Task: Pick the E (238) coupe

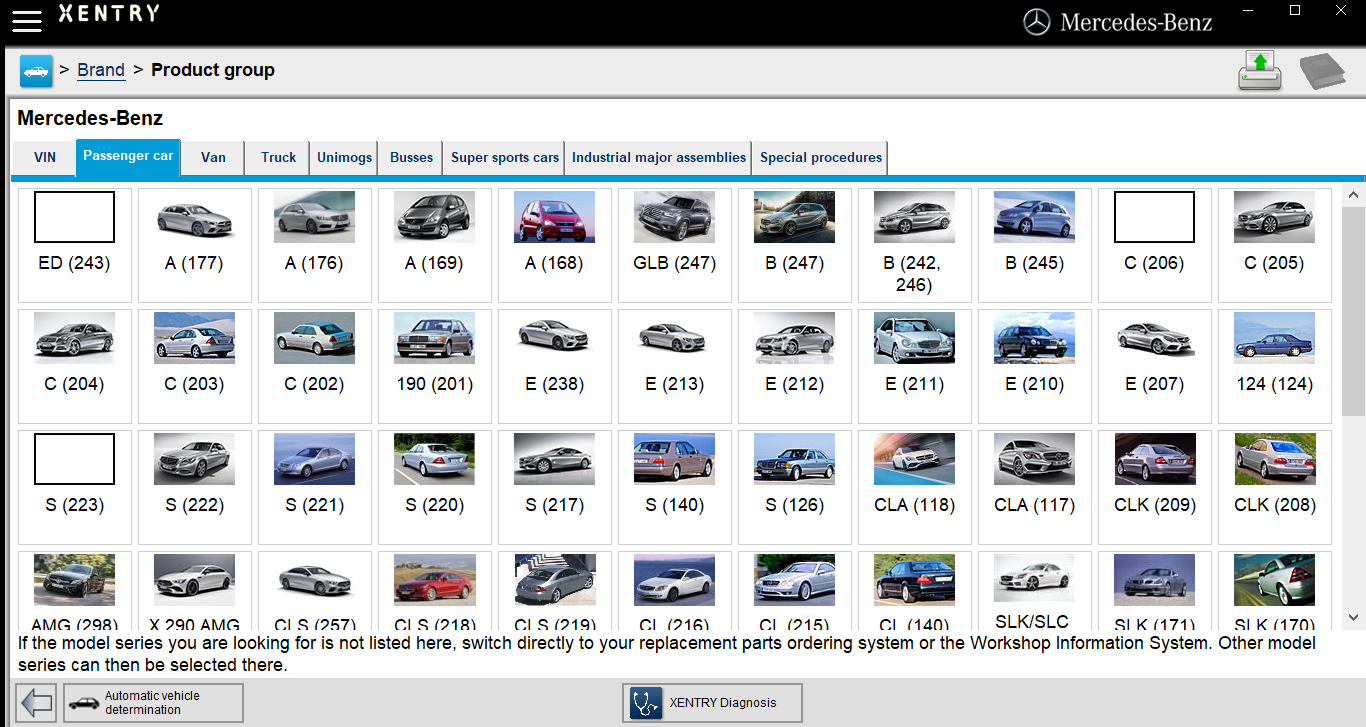Action: [555, 366]
